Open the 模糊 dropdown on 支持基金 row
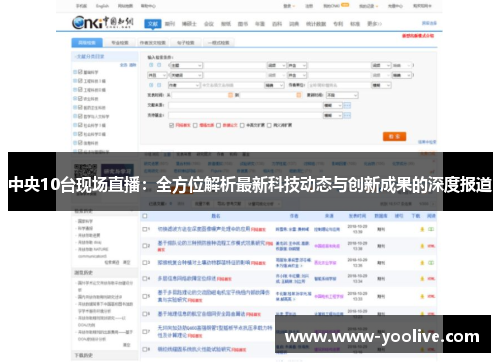The height and width of the screenshot is (362, 500). point(333,115)
